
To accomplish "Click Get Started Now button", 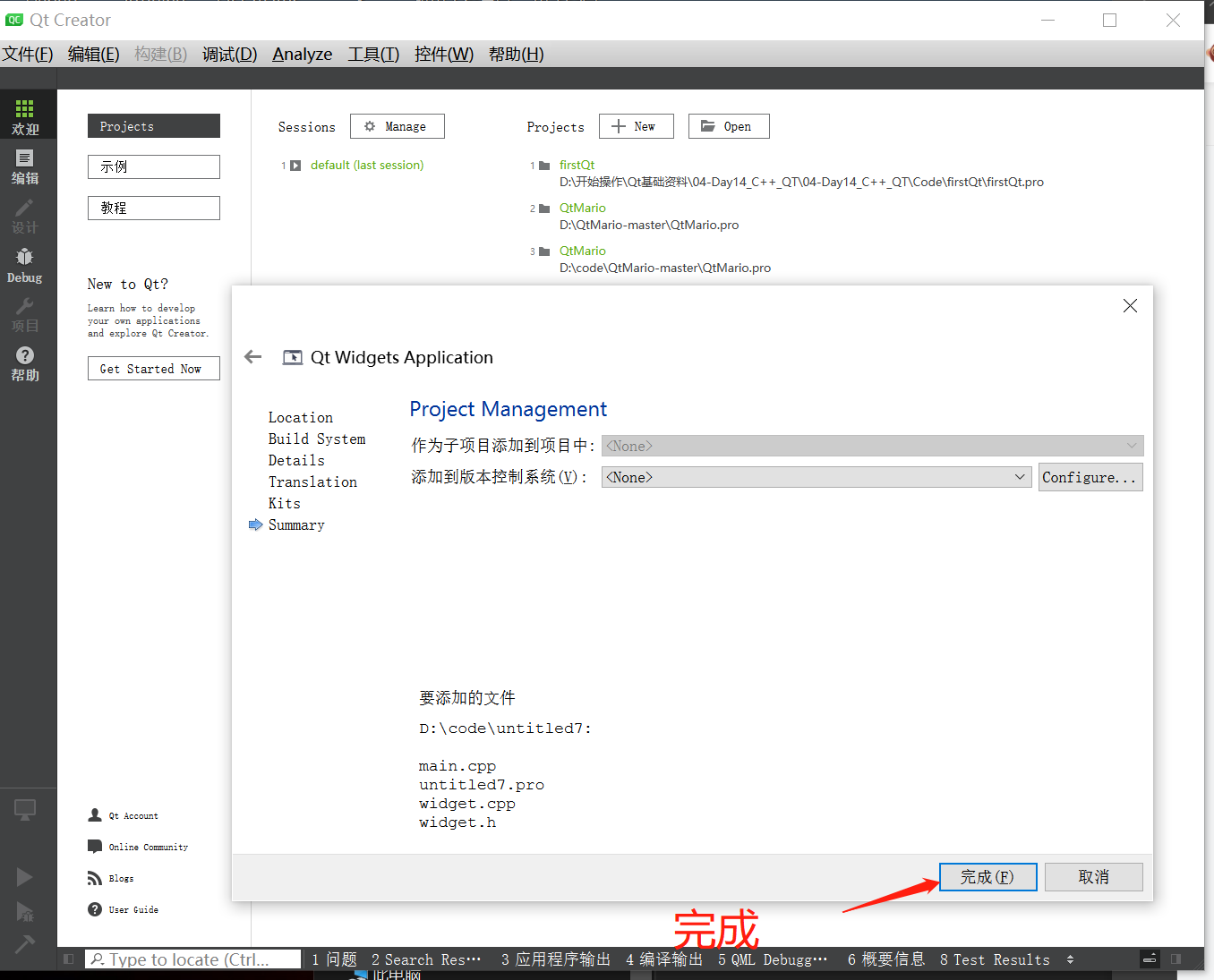I will [154, 369].
